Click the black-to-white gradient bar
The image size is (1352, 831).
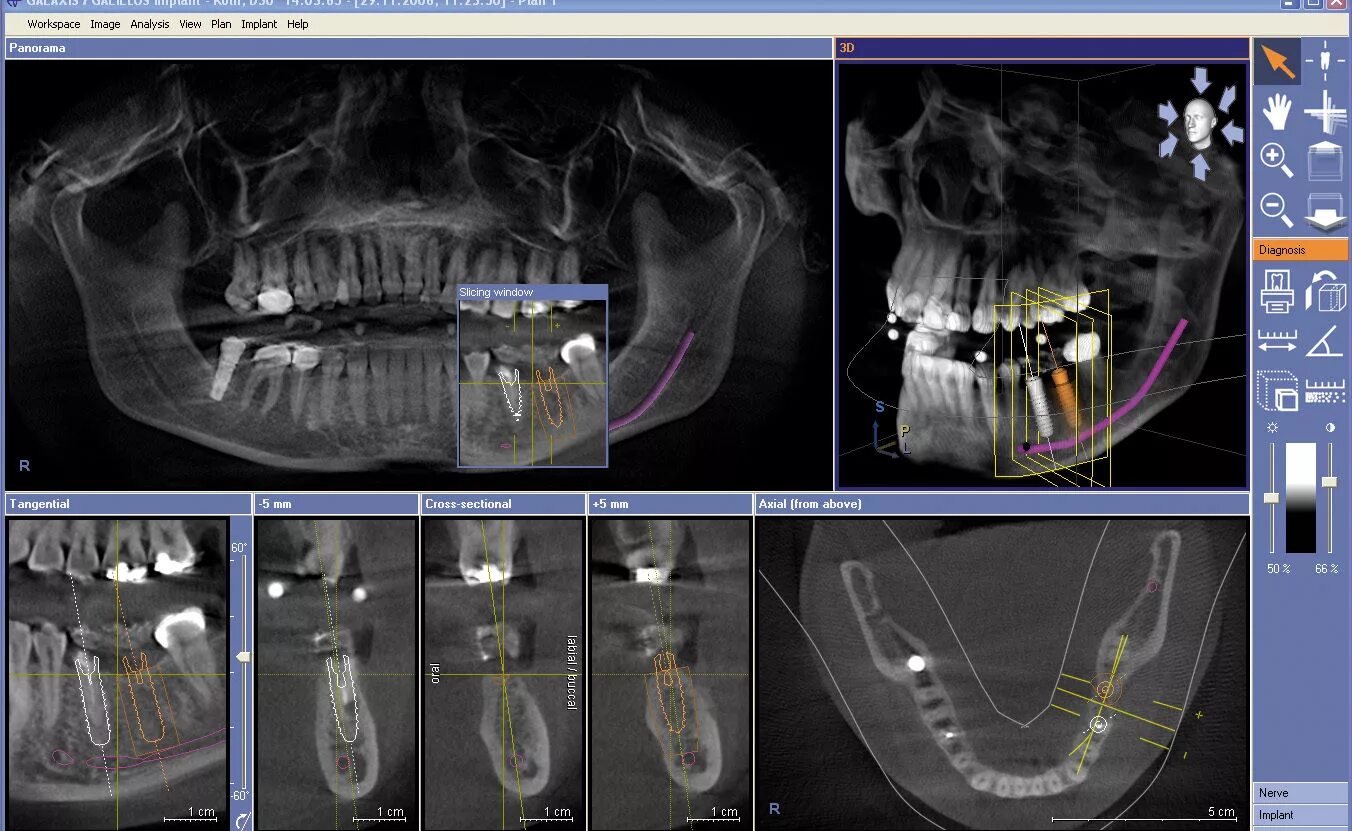pos(1301,498)
